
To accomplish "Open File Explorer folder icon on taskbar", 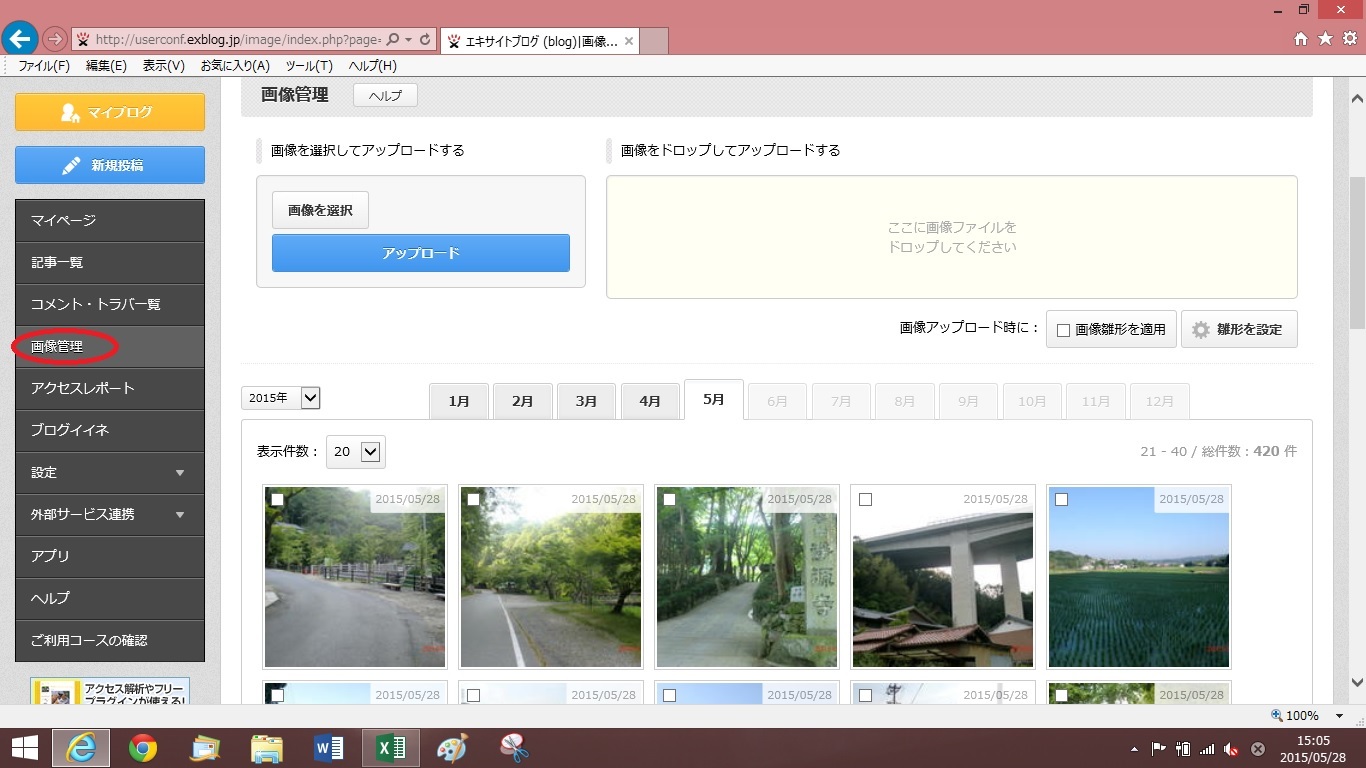I will click(267, 748).
